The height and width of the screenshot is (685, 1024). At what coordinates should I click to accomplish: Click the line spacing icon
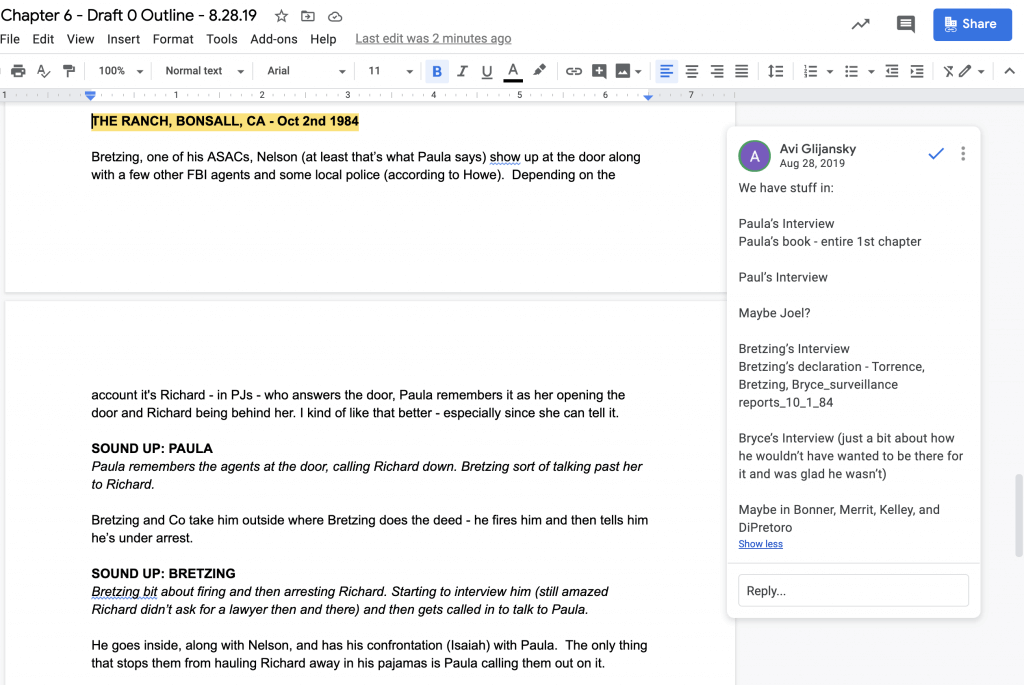click(775, 71)
